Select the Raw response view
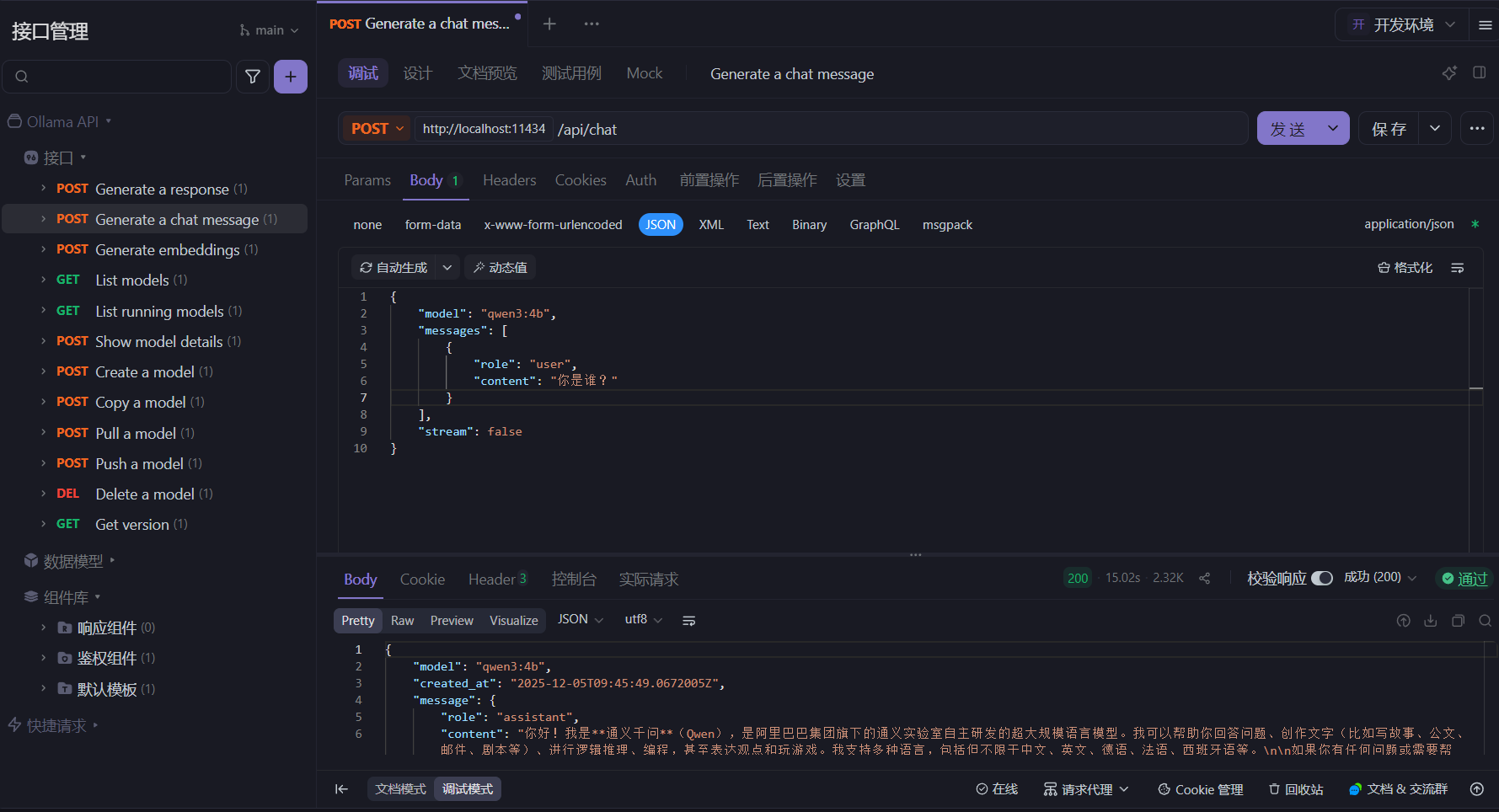Viewport: 1499px width, 812px height. tap(402, 621)
